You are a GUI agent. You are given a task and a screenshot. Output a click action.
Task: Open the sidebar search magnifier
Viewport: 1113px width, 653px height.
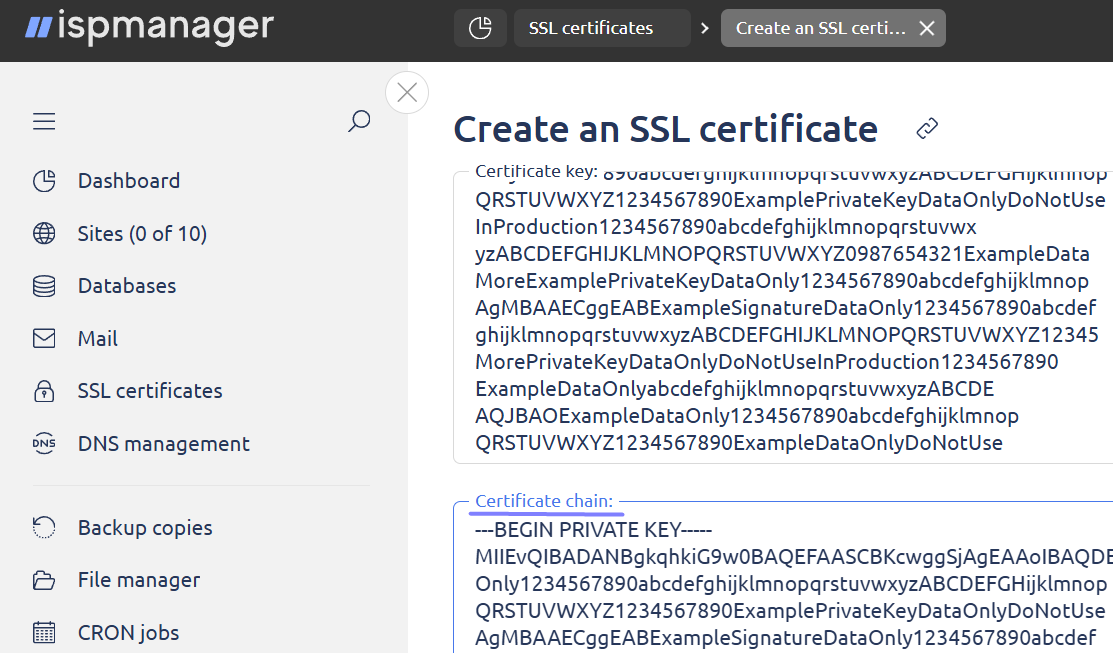click(359, 122)
